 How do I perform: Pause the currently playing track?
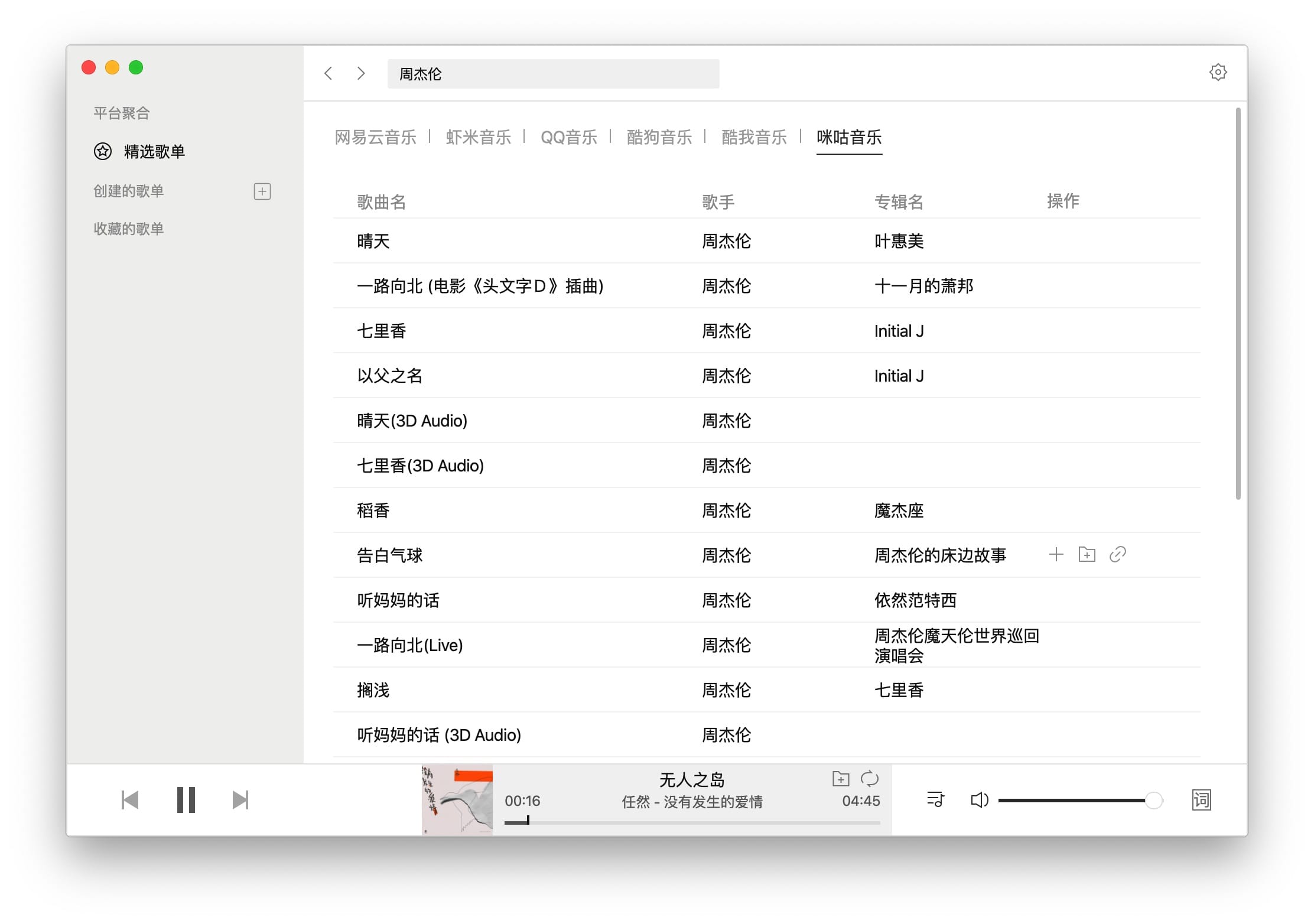186,800
